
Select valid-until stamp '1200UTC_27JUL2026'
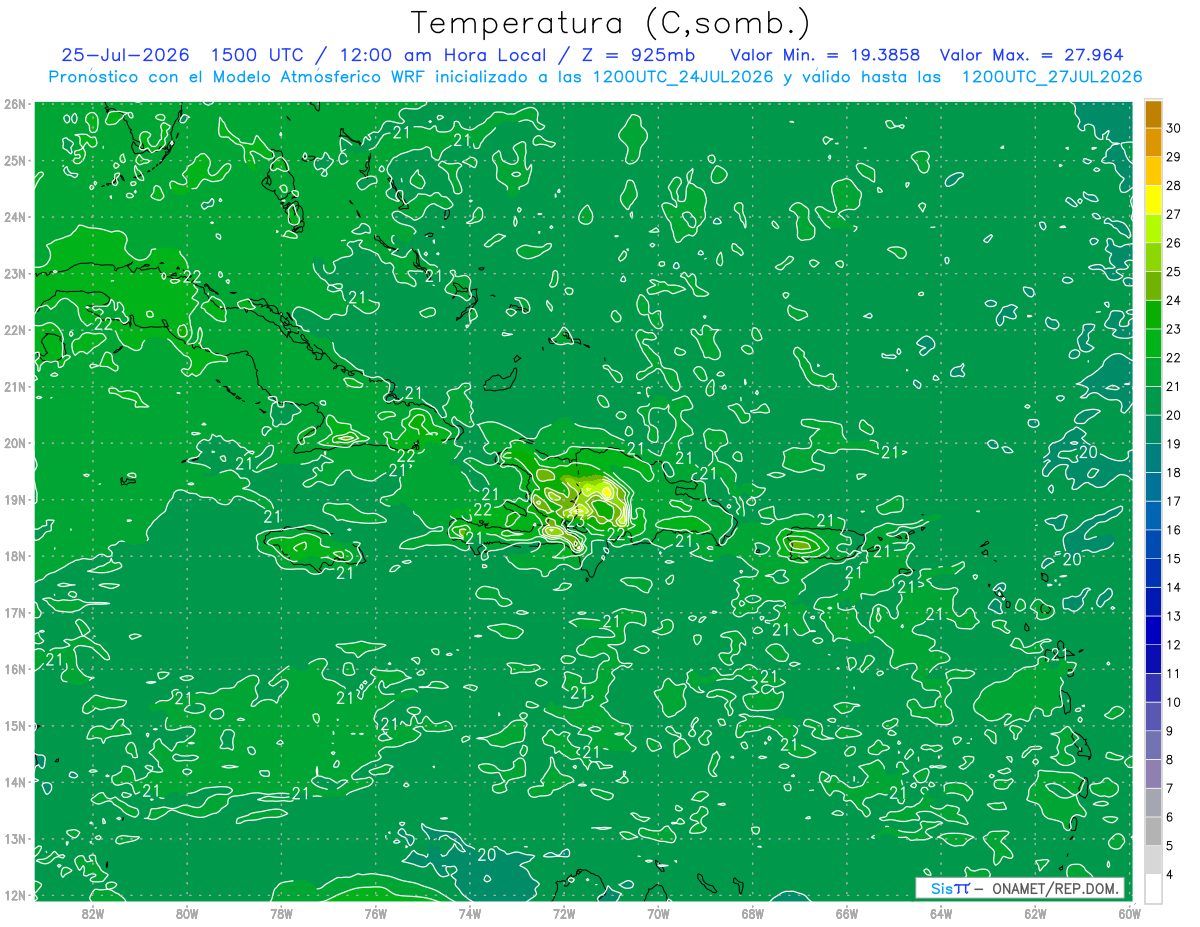point(1052,77)
